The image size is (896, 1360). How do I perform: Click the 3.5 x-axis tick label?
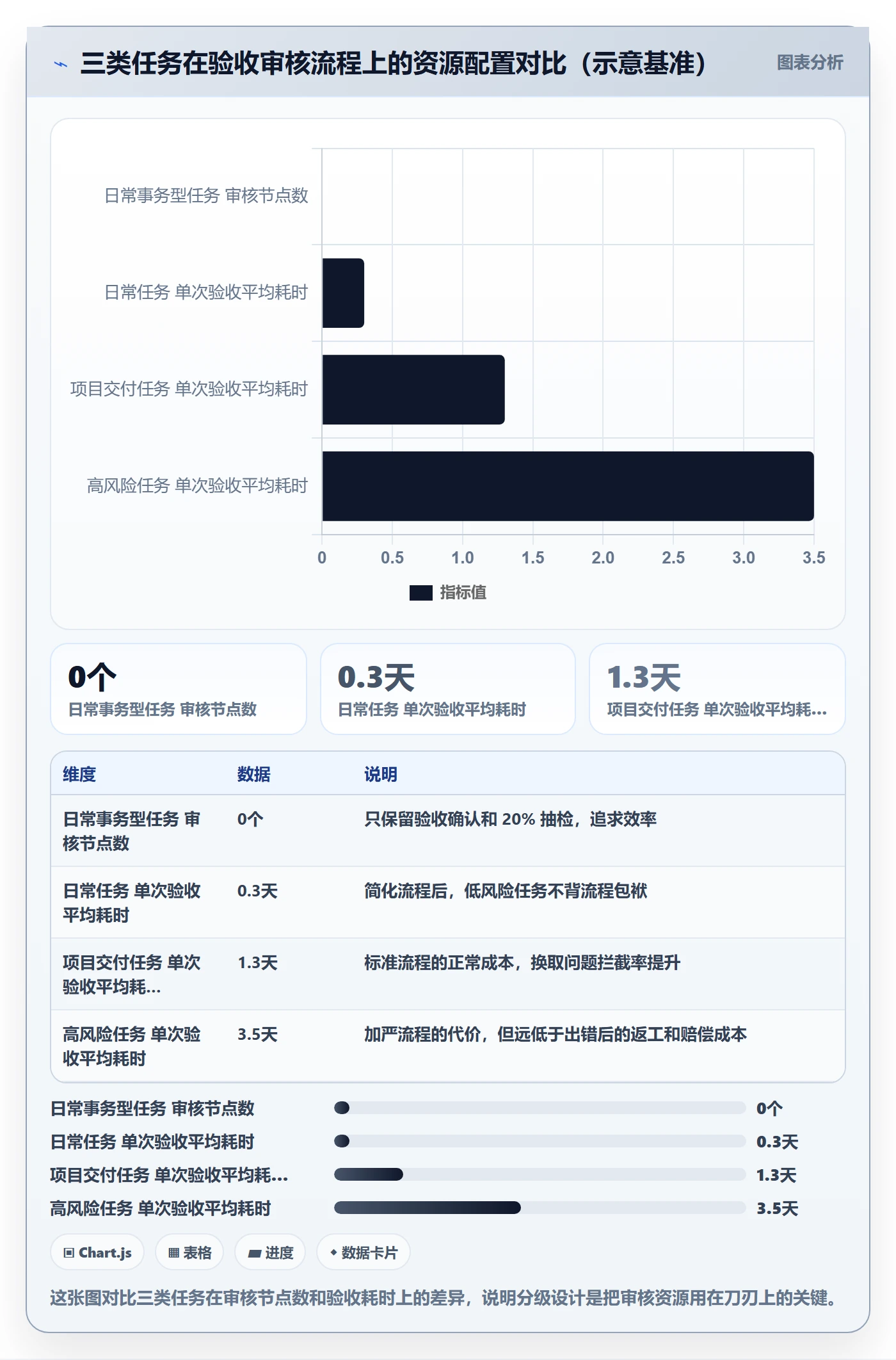click(813, 558)
